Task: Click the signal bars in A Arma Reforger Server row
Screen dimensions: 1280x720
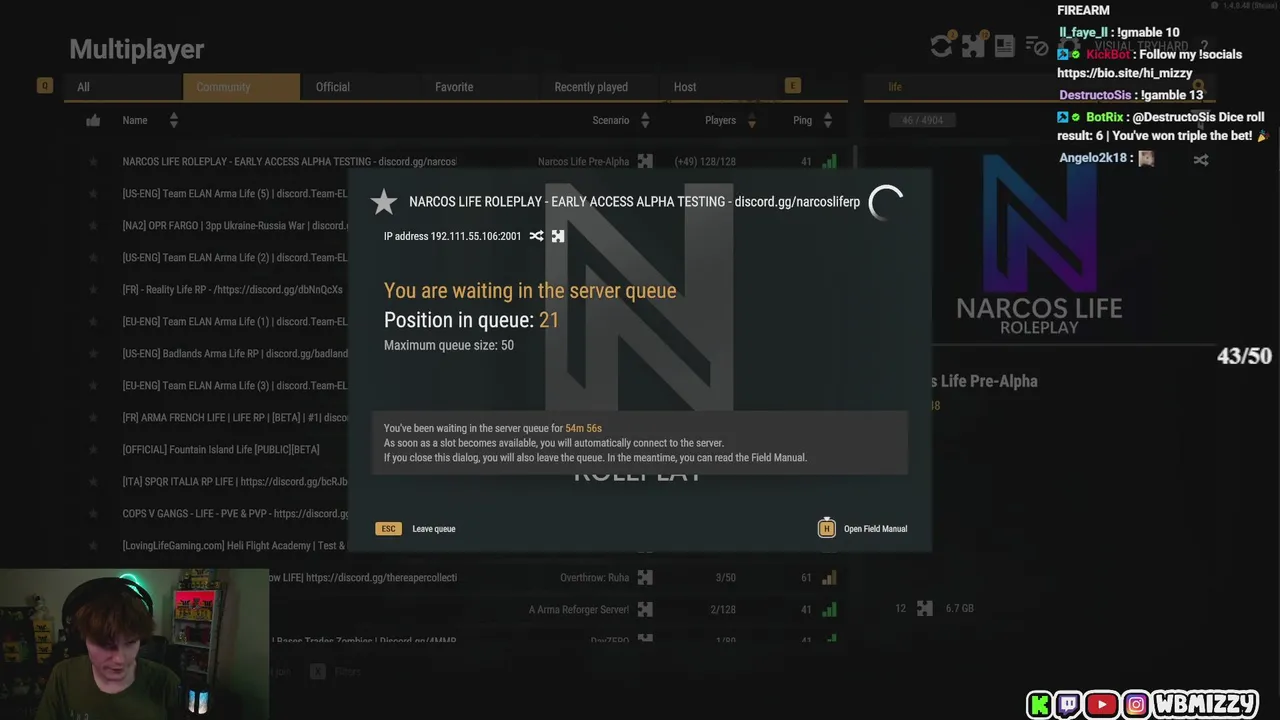Action: point(829,609)
